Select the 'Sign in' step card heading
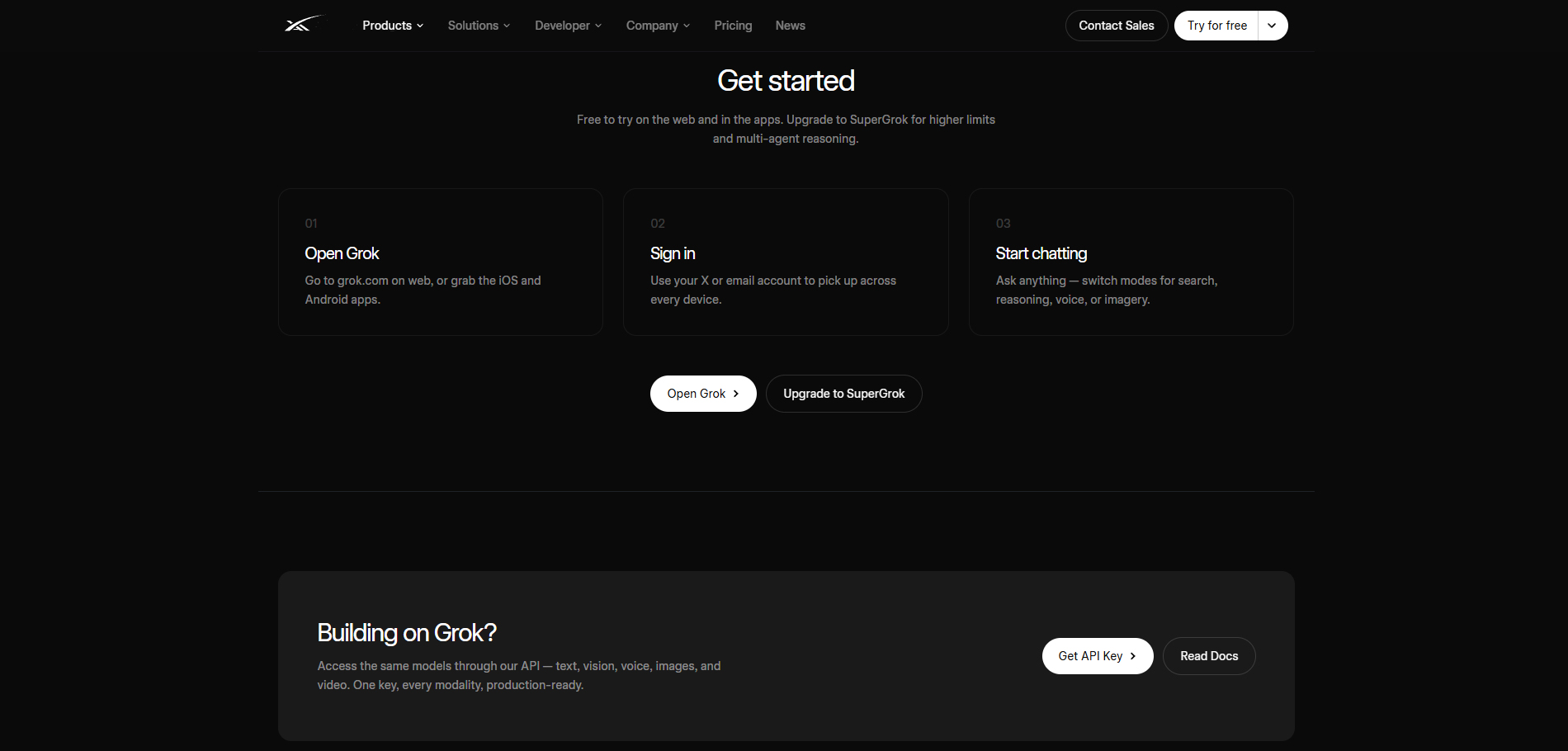 click(x=673, y=253)
